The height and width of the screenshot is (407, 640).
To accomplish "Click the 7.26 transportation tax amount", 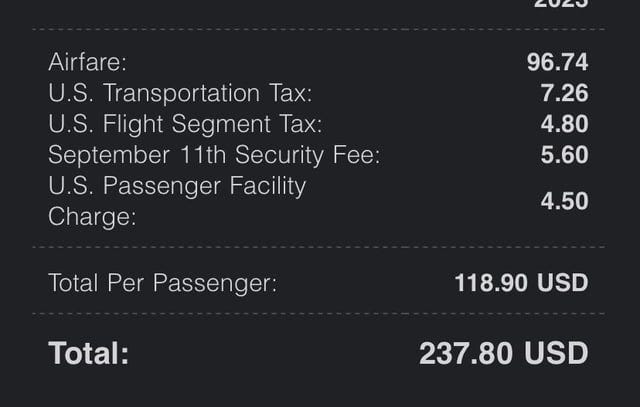I will 564,93.
